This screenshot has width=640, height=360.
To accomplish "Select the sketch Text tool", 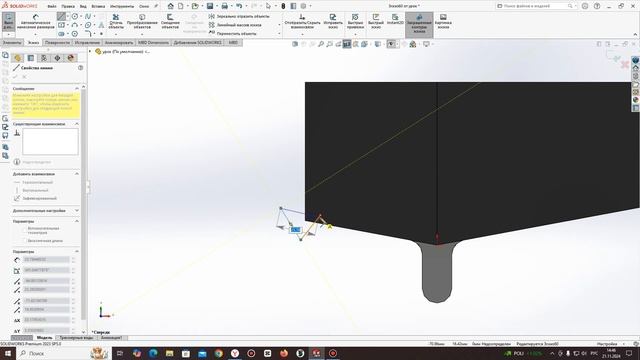I will click(101, 25).
